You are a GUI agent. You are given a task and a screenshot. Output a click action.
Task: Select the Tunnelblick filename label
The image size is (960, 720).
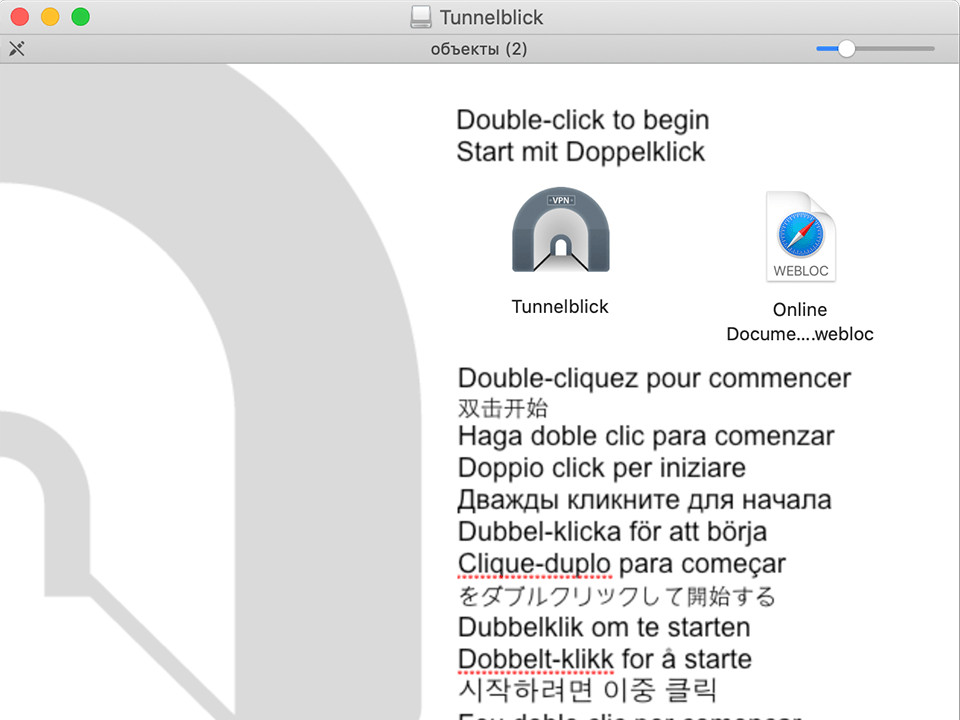click(x=560, y=307)
